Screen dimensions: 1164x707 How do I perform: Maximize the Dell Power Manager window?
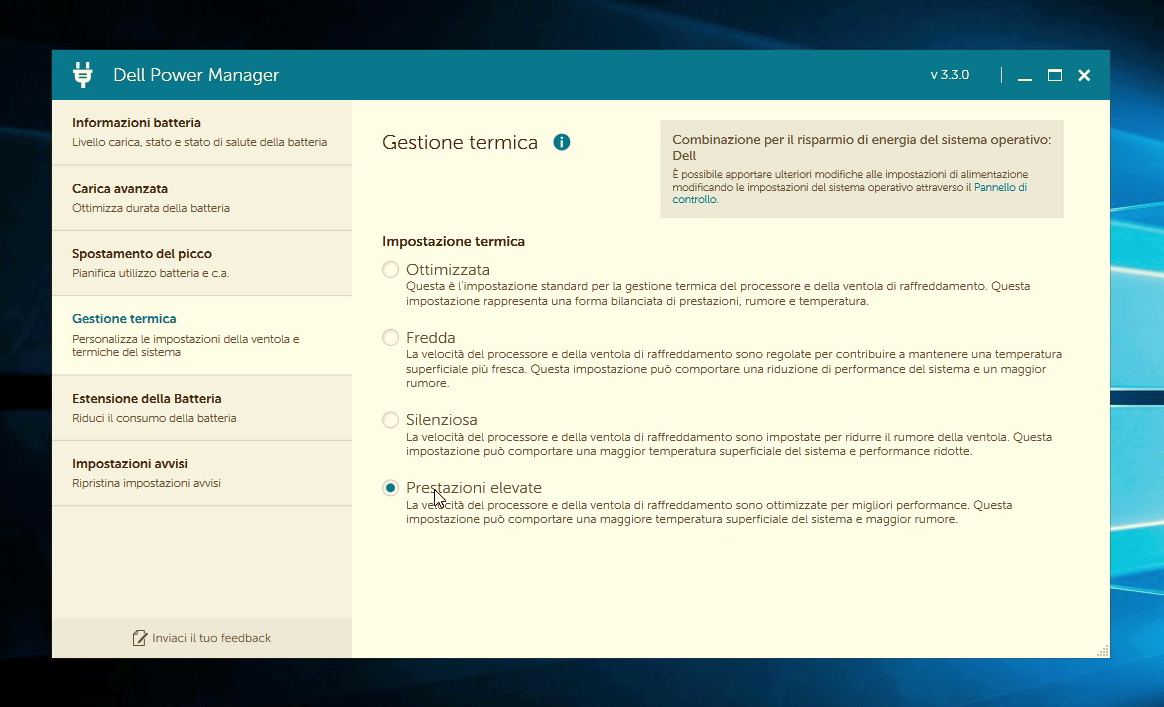[x=1055, y=75]
